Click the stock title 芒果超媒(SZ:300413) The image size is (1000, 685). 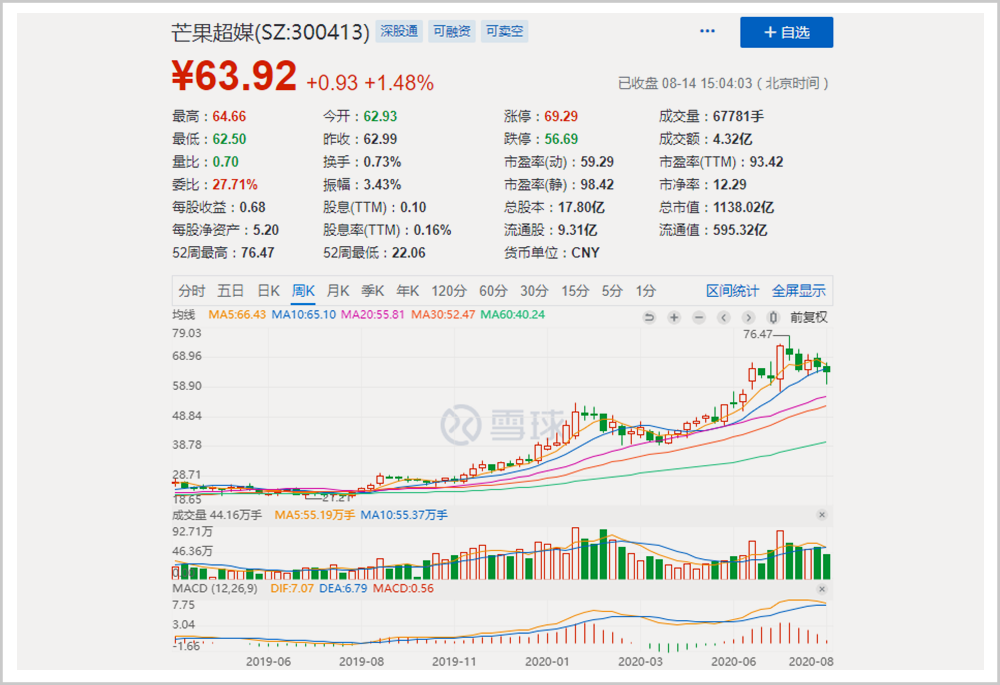[x=270, y=32]
